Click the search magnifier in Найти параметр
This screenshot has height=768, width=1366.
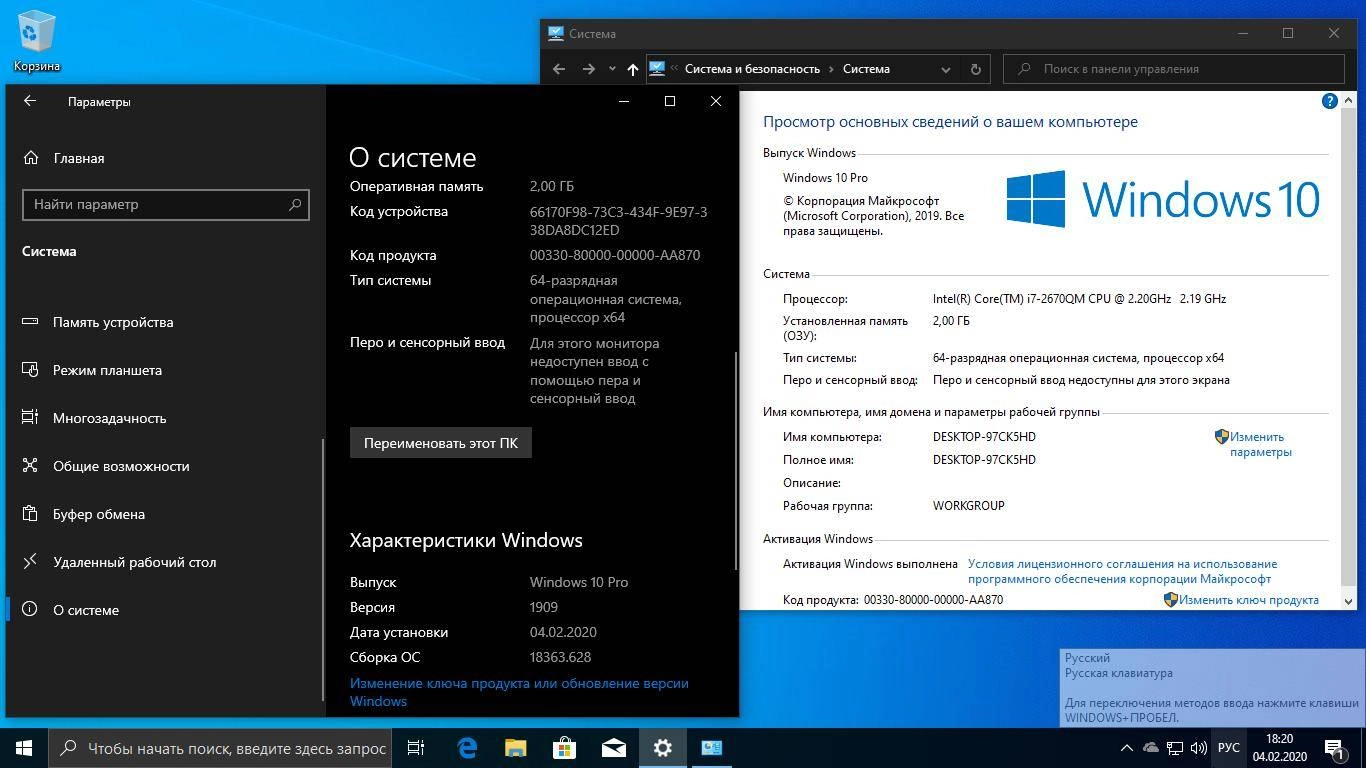point(295,204)
